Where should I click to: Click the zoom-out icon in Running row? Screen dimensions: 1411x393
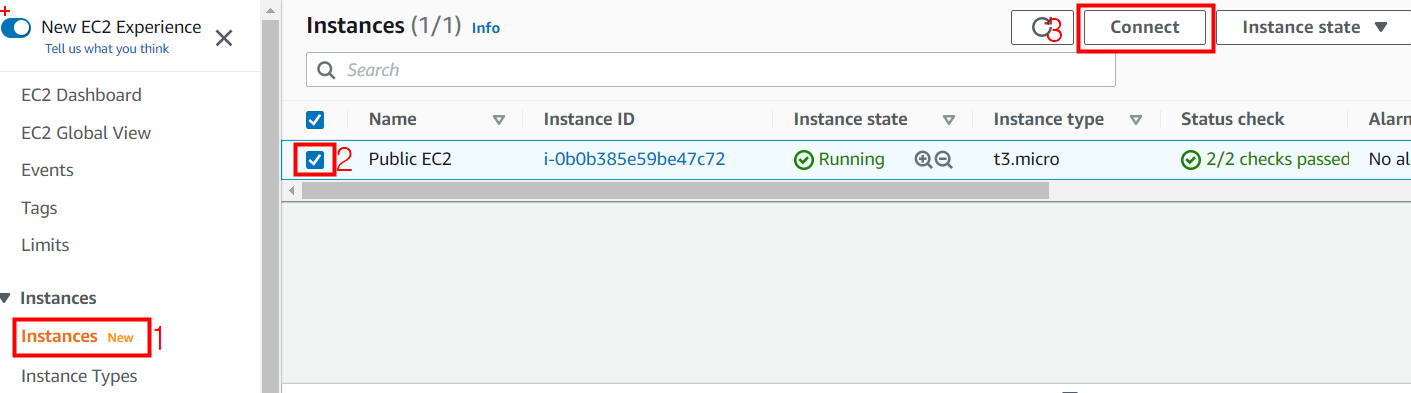point(943,160)
